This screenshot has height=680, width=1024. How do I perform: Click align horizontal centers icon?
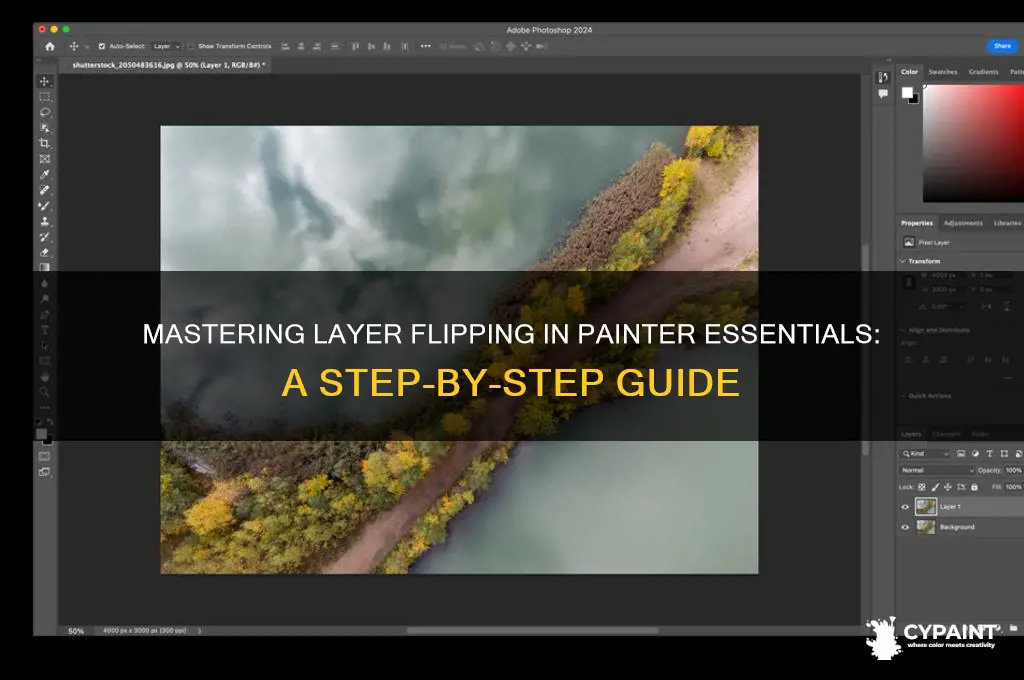301,46
